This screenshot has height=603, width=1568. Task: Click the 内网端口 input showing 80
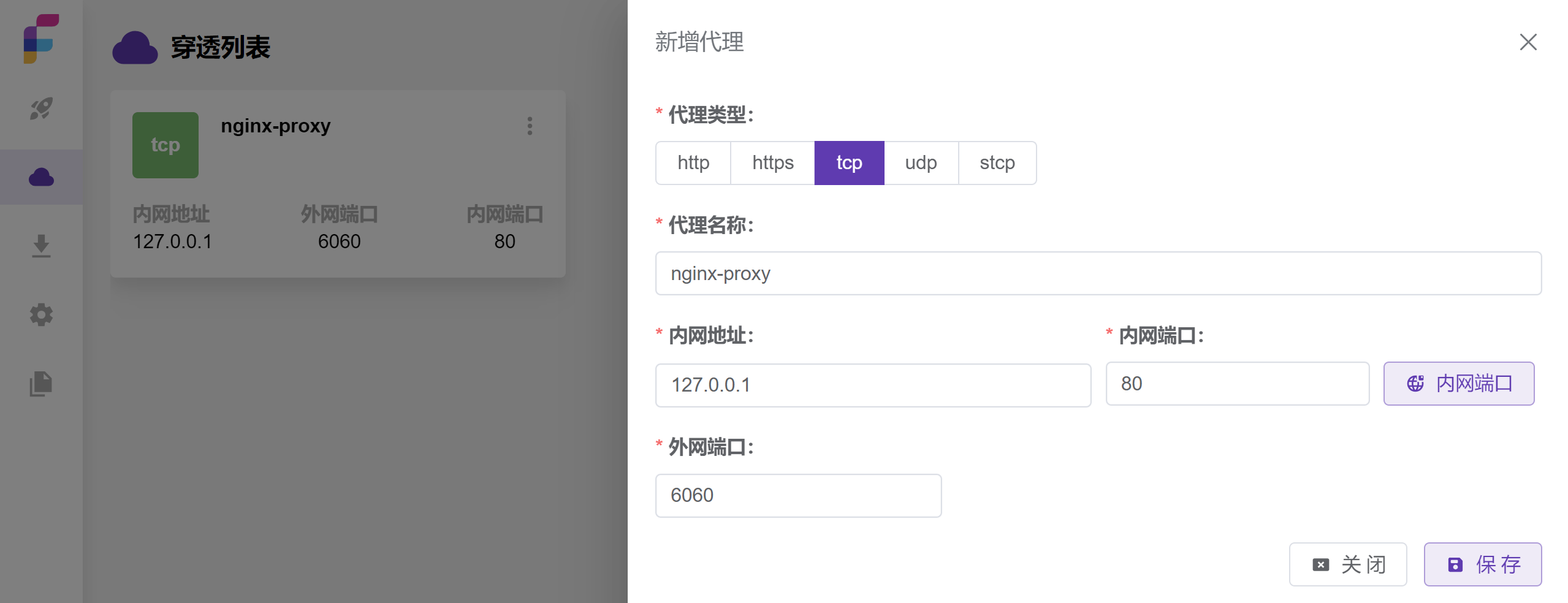(1237, 384)
